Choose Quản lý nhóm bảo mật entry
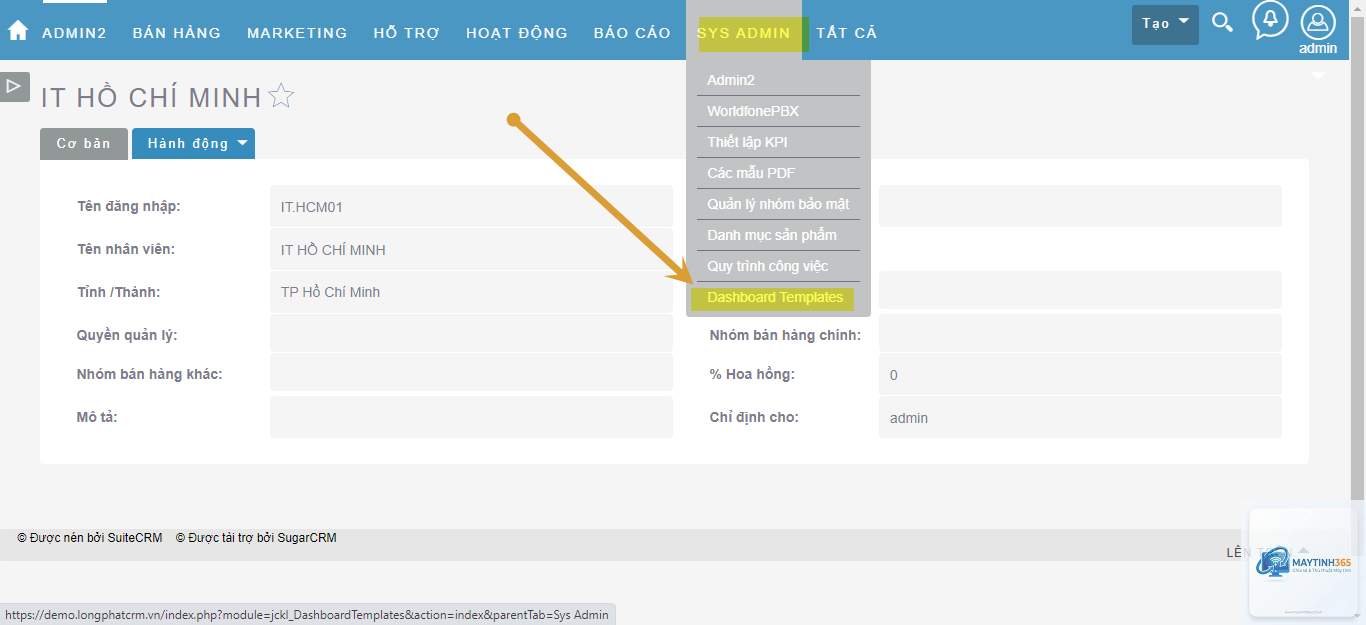 tap(778, 204)
